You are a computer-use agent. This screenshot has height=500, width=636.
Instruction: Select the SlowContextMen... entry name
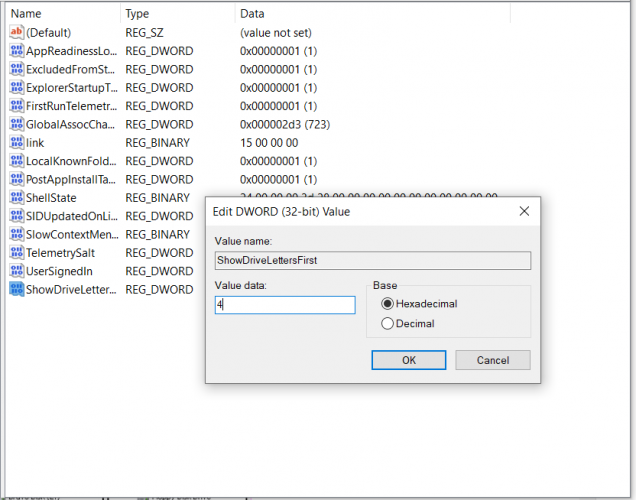tap(72, 234)
